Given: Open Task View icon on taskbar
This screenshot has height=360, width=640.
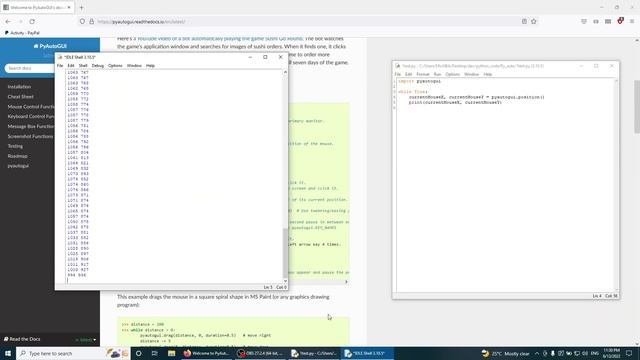Looking at the screenshot, I should [x=154, y=353].
